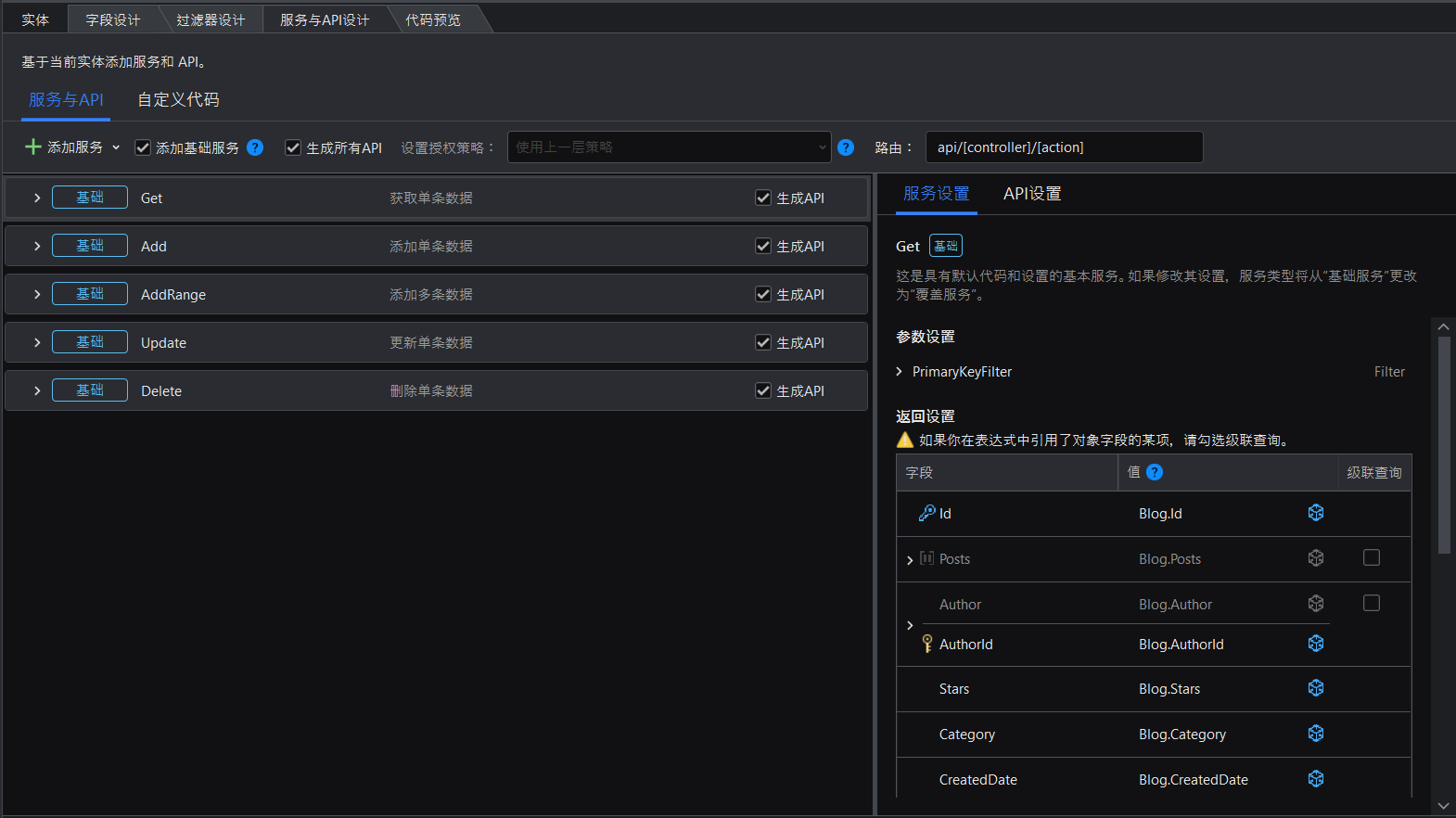
Task: Click cube icon for Blog.AuthorId value
Action: coord(1316,644)
